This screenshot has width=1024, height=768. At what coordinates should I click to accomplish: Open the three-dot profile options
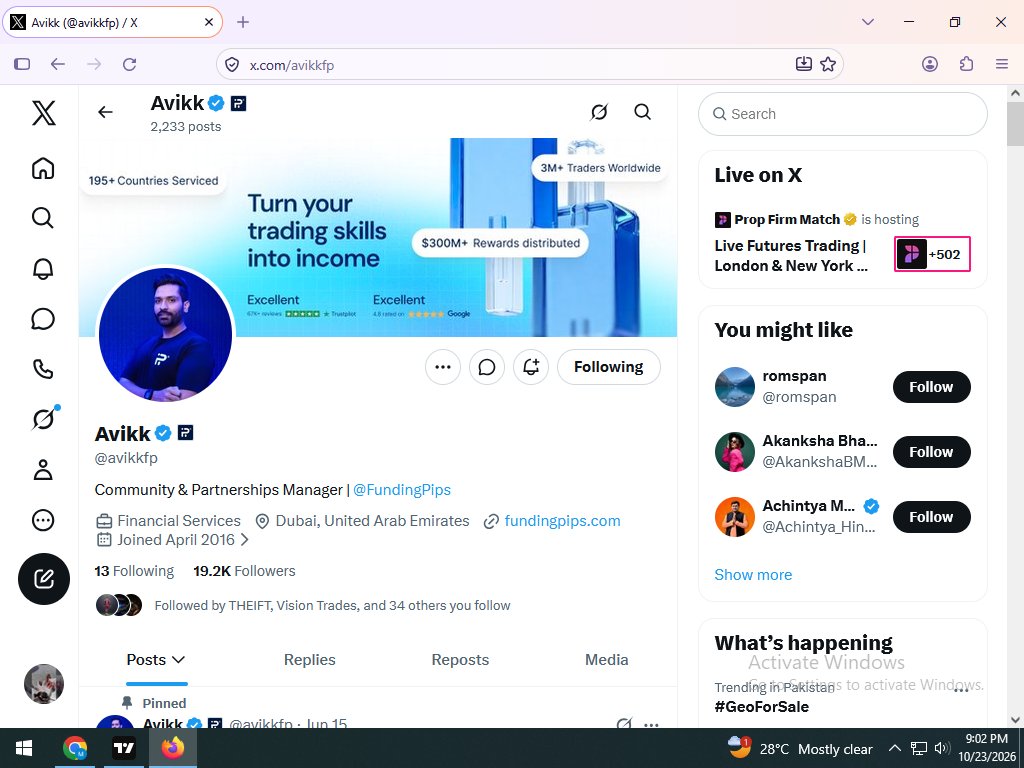[443, 367]
